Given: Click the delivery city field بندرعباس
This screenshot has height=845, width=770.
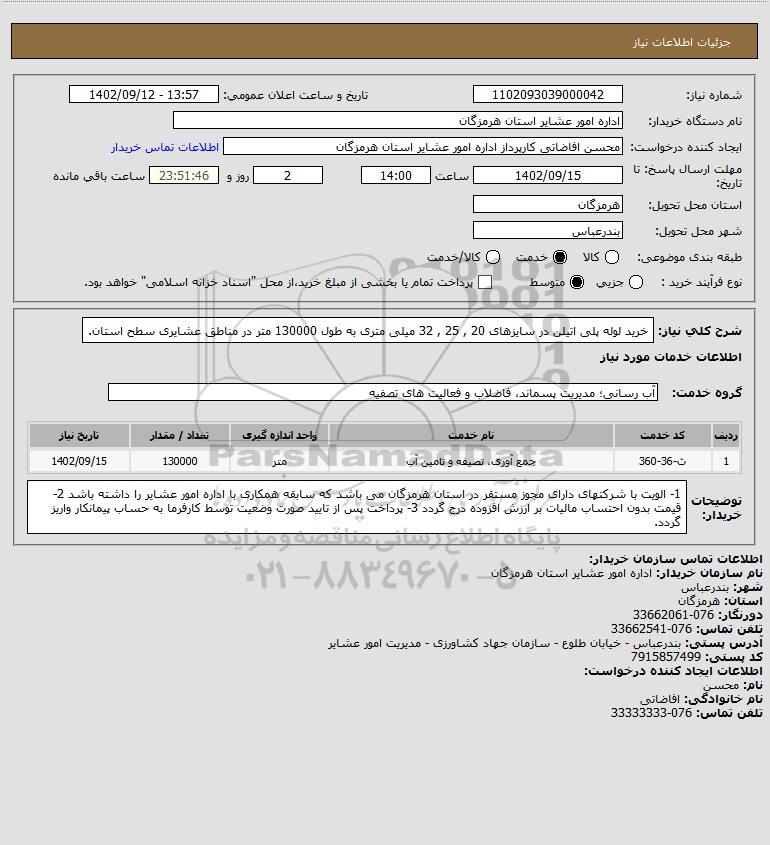Looking at the screenshot, I should 547,231.
